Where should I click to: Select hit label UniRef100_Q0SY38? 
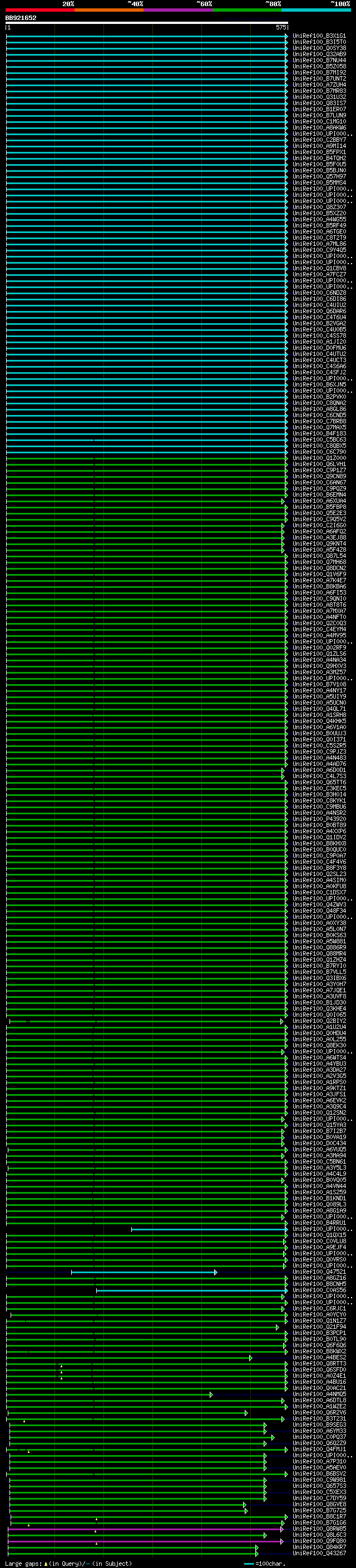point(319,48)
